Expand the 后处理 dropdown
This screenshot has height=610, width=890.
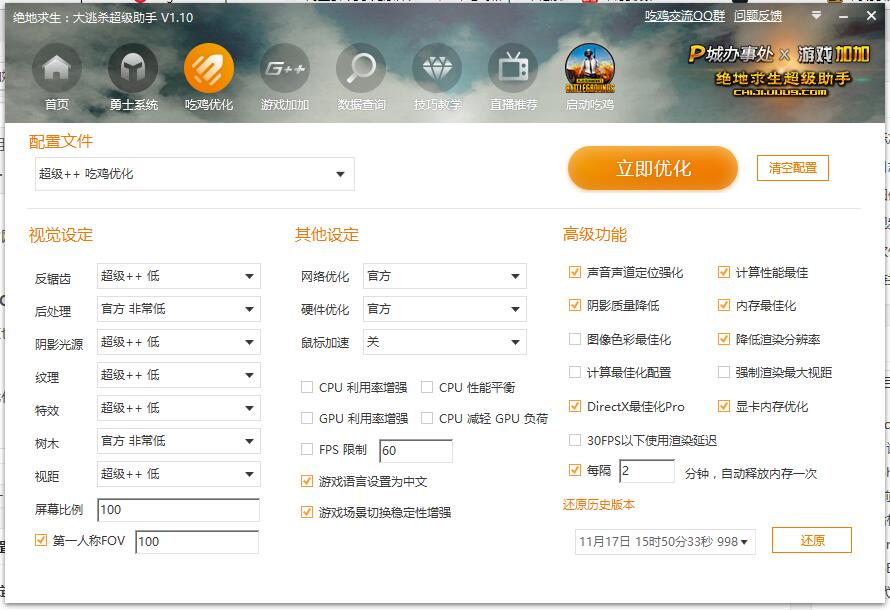pos(179,309)
